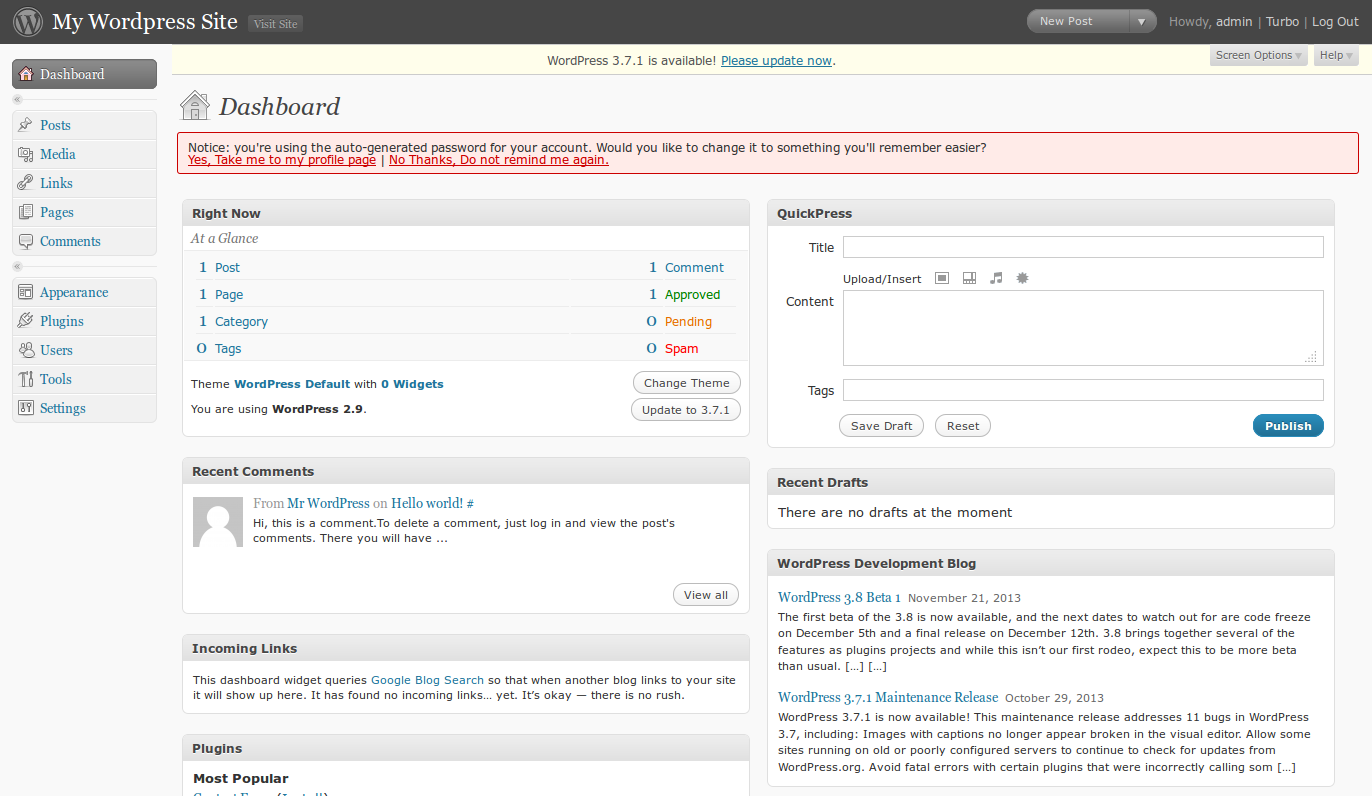The width and height of the screenshot is (1372, 796).
Task: Open the Screen Options panel
Action: (x=1258, y=56)
